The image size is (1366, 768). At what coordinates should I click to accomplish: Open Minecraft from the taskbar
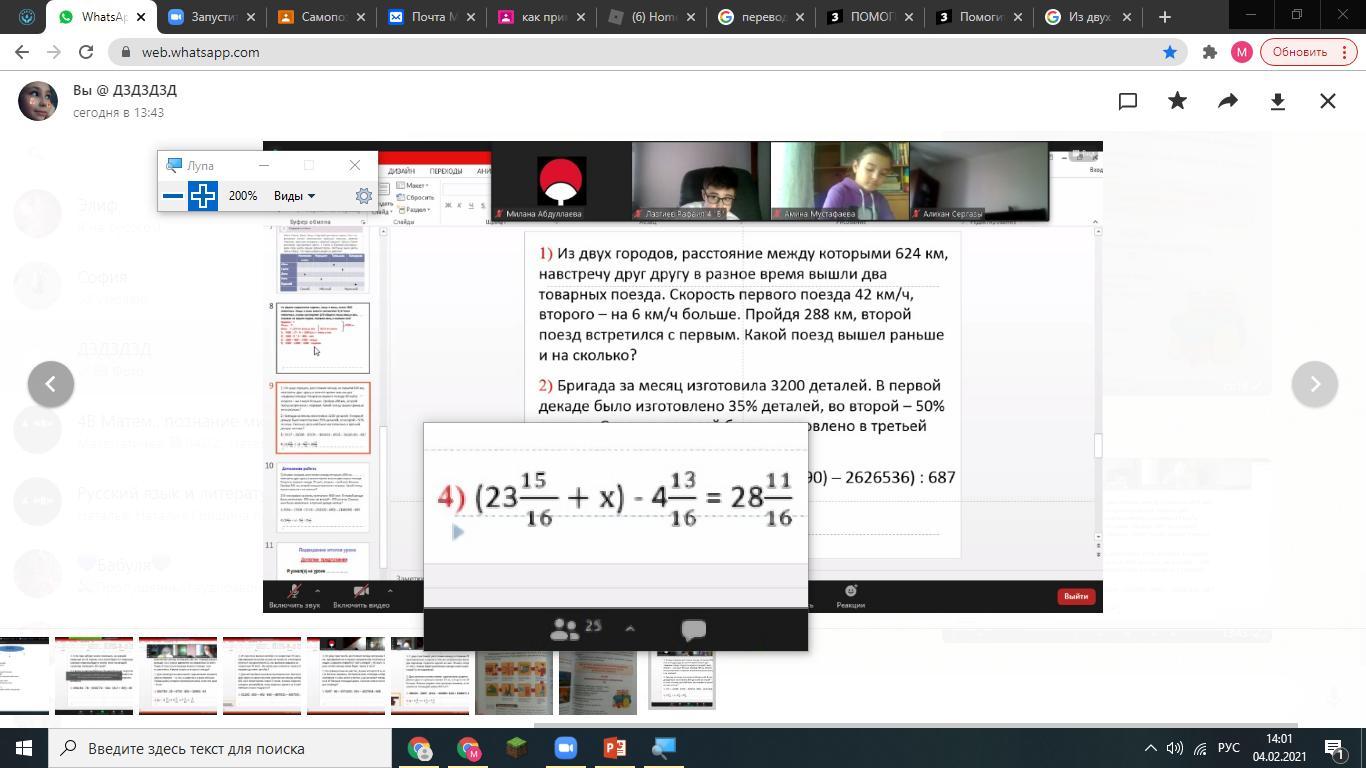pyautogui.click(x=516, y=748)
